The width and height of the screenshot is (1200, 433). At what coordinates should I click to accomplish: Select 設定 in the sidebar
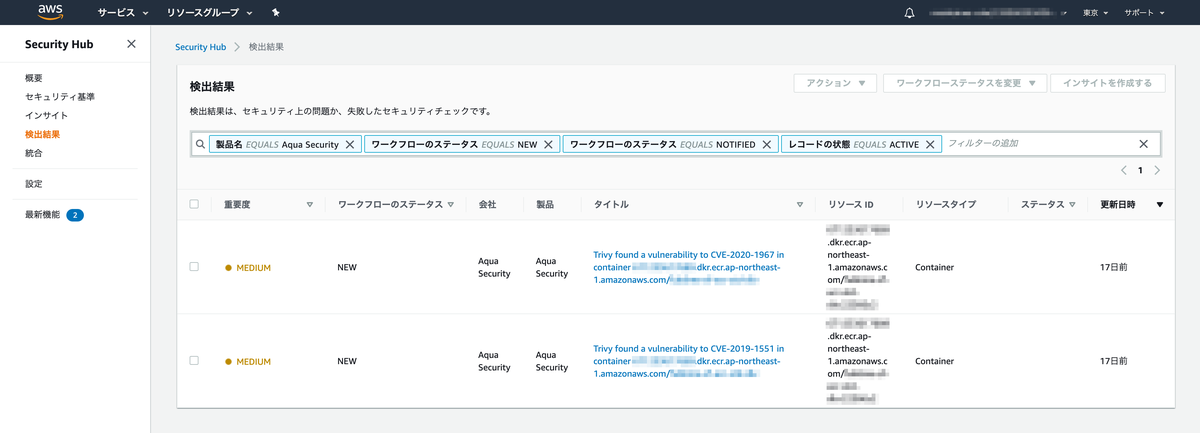click(x=34, y=184)
